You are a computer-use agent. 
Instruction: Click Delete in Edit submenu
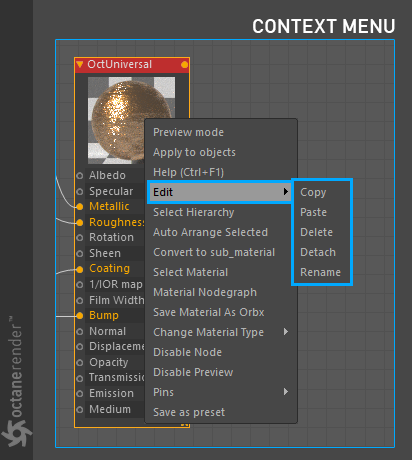point(322,232)
